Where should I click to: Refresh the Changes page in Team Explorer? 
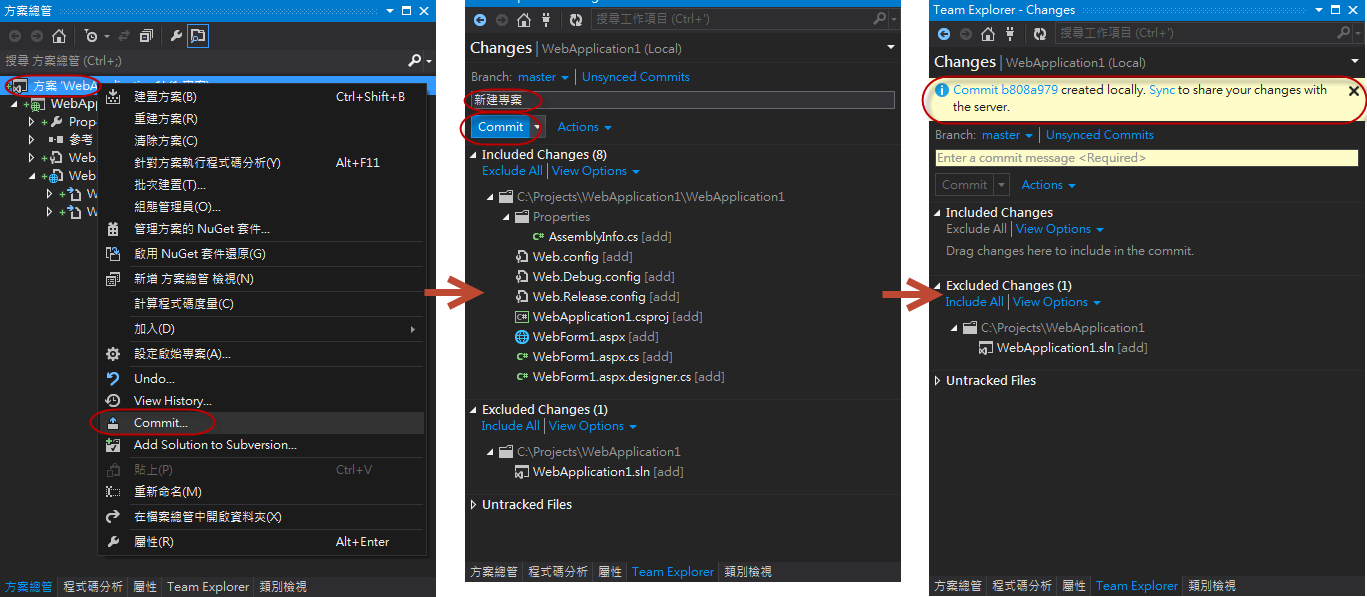(575, 19)
